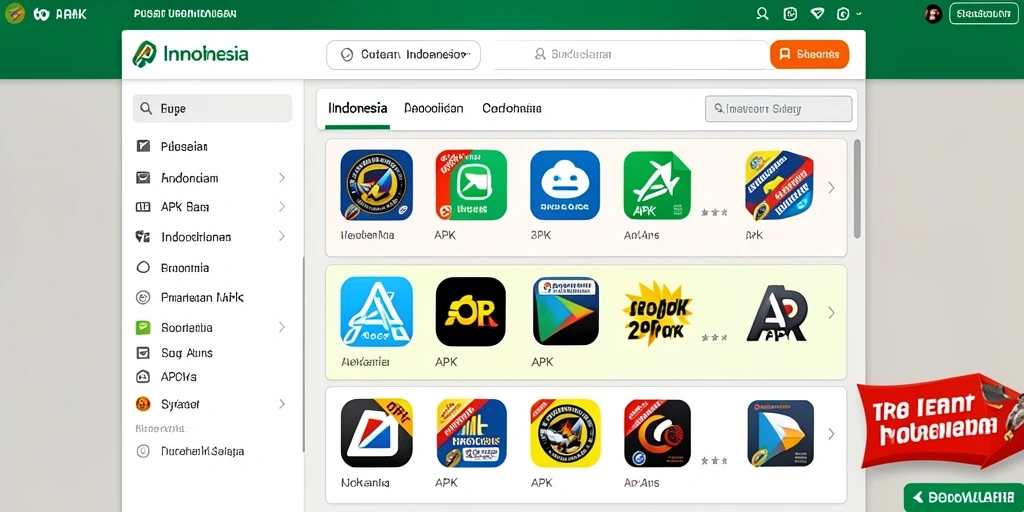Screen dimensions: 1024x512
Task: Click the vertical scrollbar of app list
Action: pos(857,188)
